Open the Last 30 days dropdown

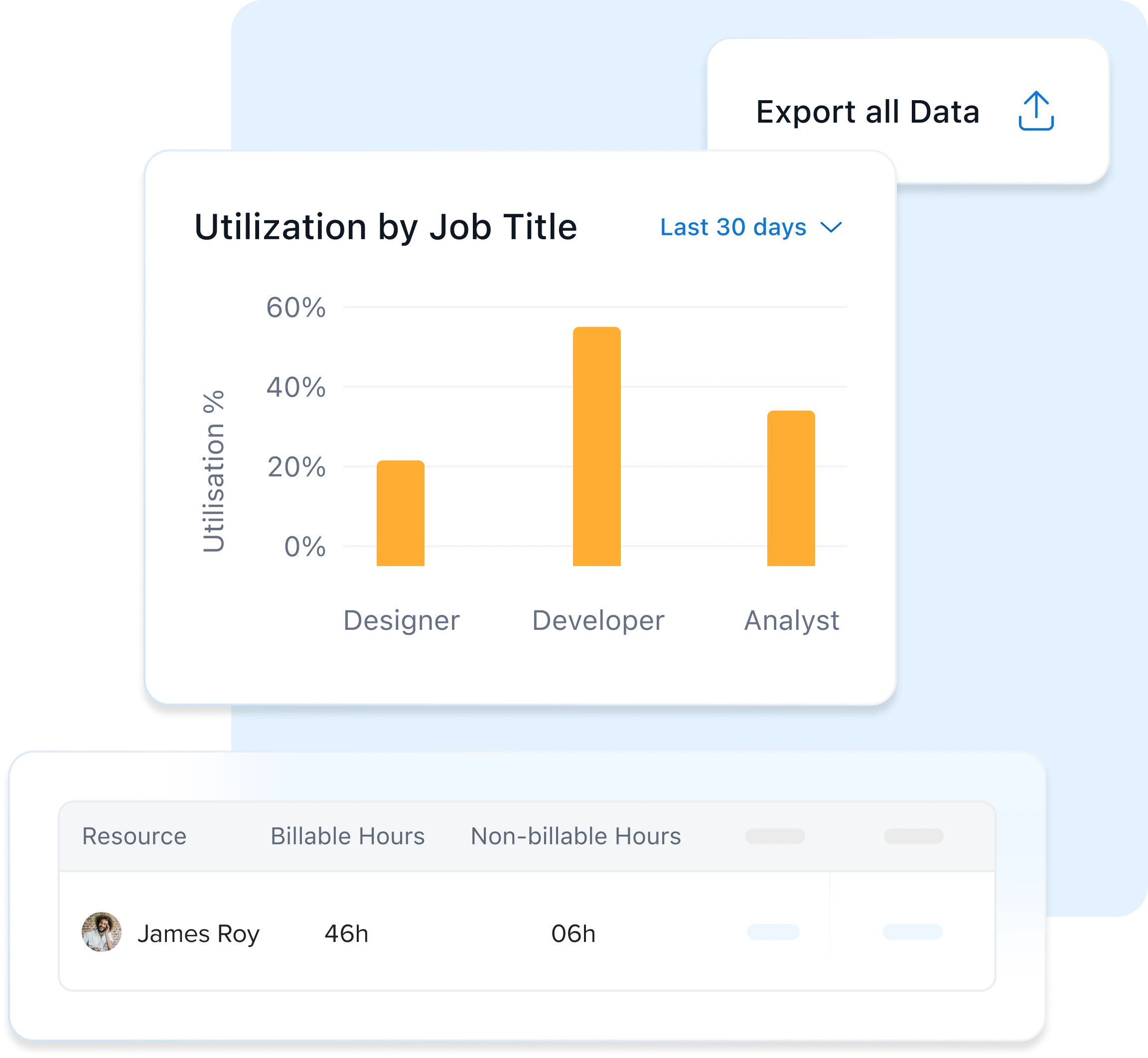[733, 227]
